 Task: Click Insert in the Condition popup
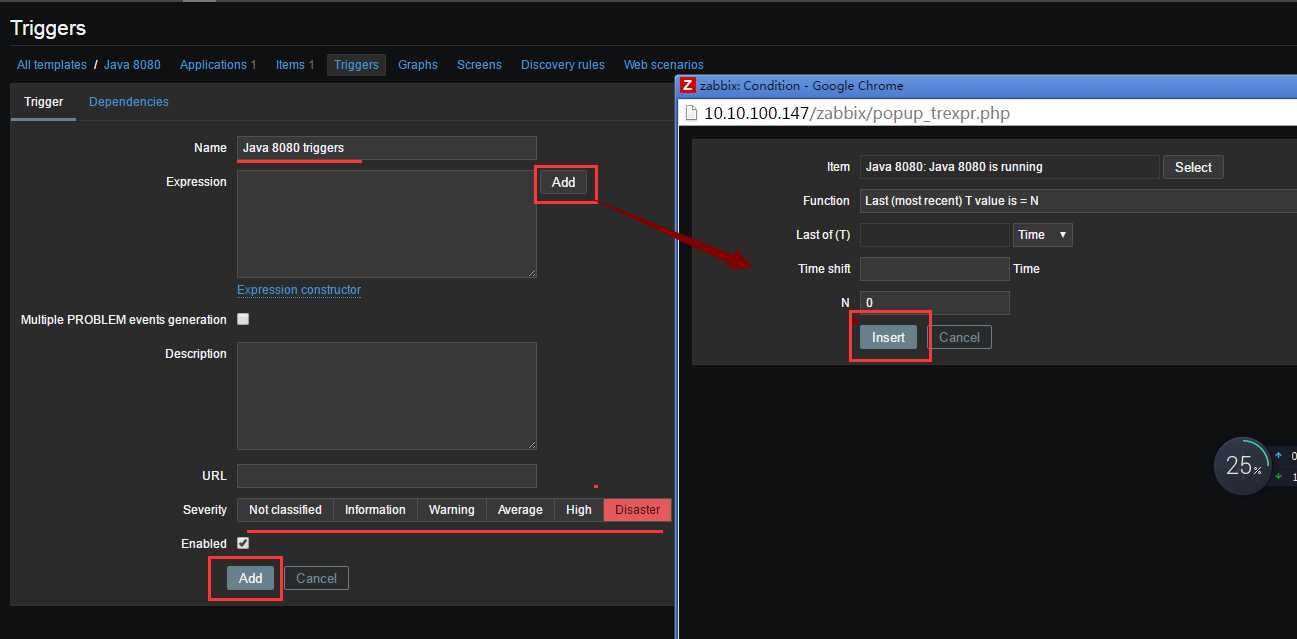click(888, 337)
